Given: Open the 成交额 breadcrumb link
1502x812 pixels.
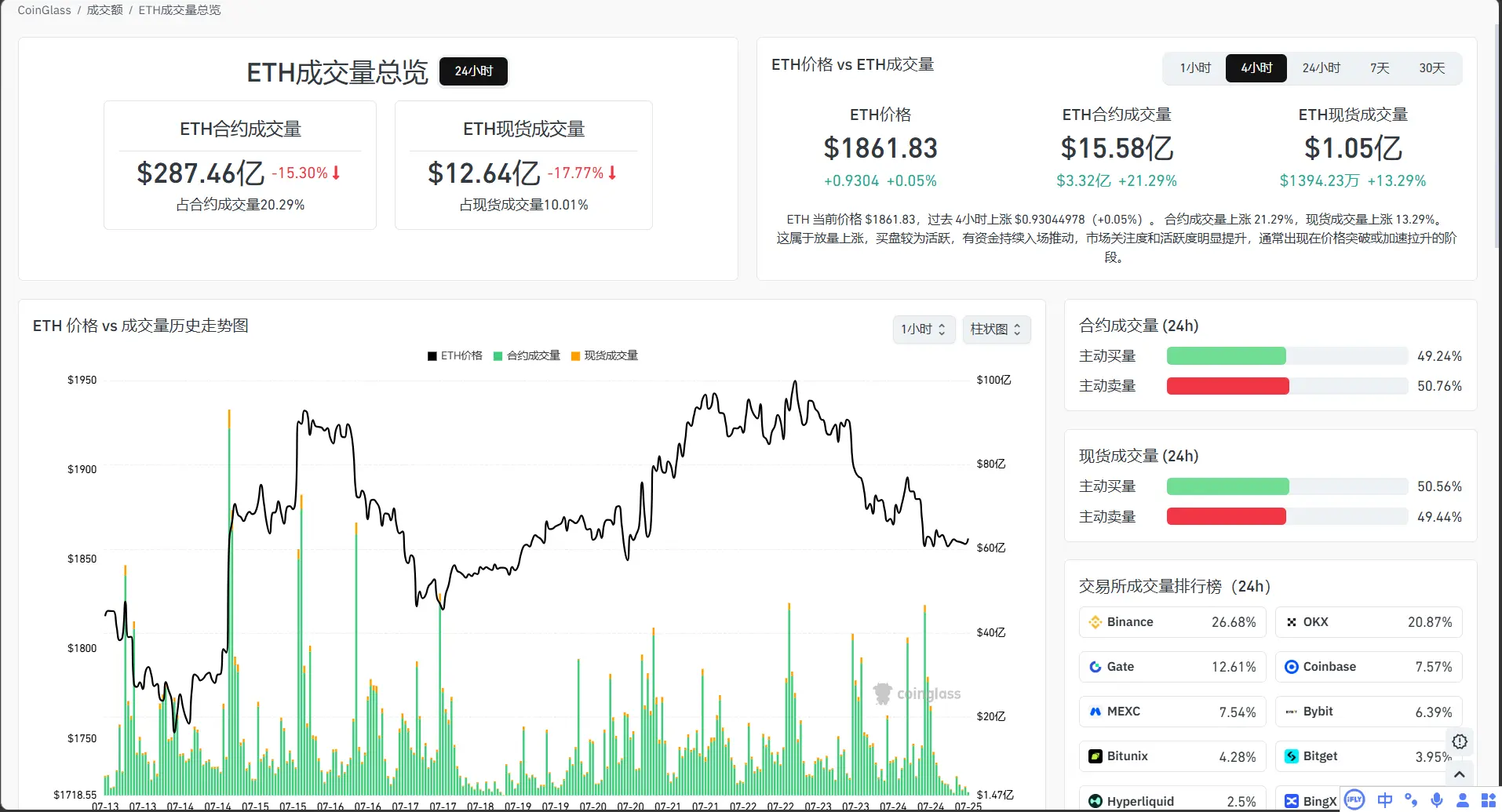Looking at the screenshot, I should (x=104, y=10).
